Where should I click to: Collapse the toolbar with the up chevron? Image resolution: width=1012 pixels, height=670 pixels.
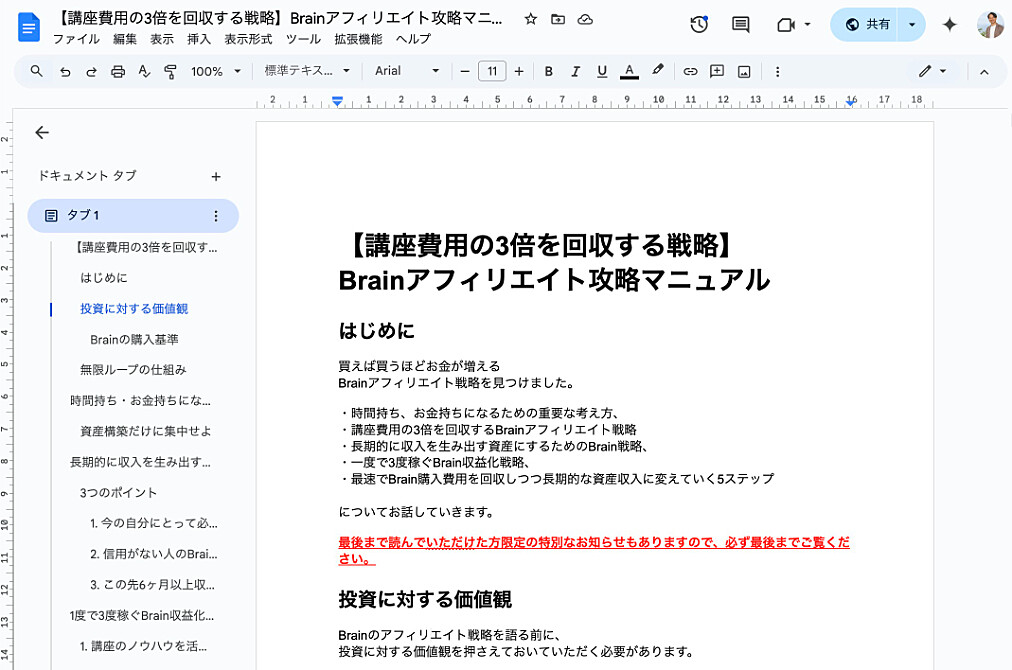click(x=984, y=72)
